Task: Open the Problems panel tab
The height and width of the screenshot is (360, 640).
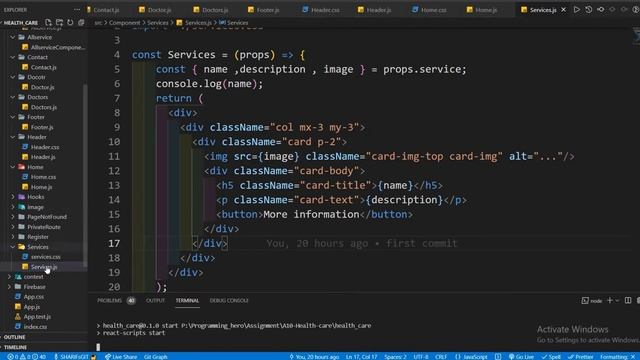Action: tap(116, 300)
